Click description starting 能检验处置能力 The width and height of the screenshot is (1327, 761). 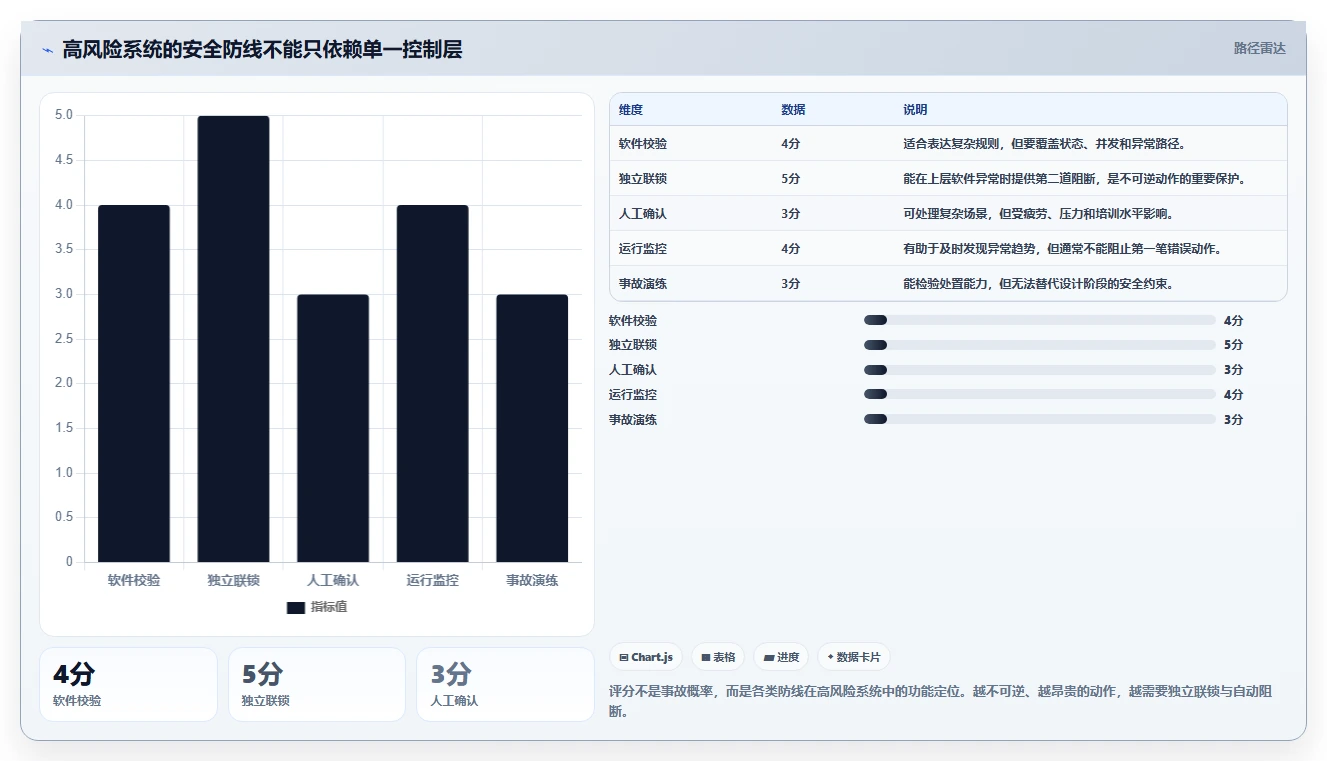1038,284
